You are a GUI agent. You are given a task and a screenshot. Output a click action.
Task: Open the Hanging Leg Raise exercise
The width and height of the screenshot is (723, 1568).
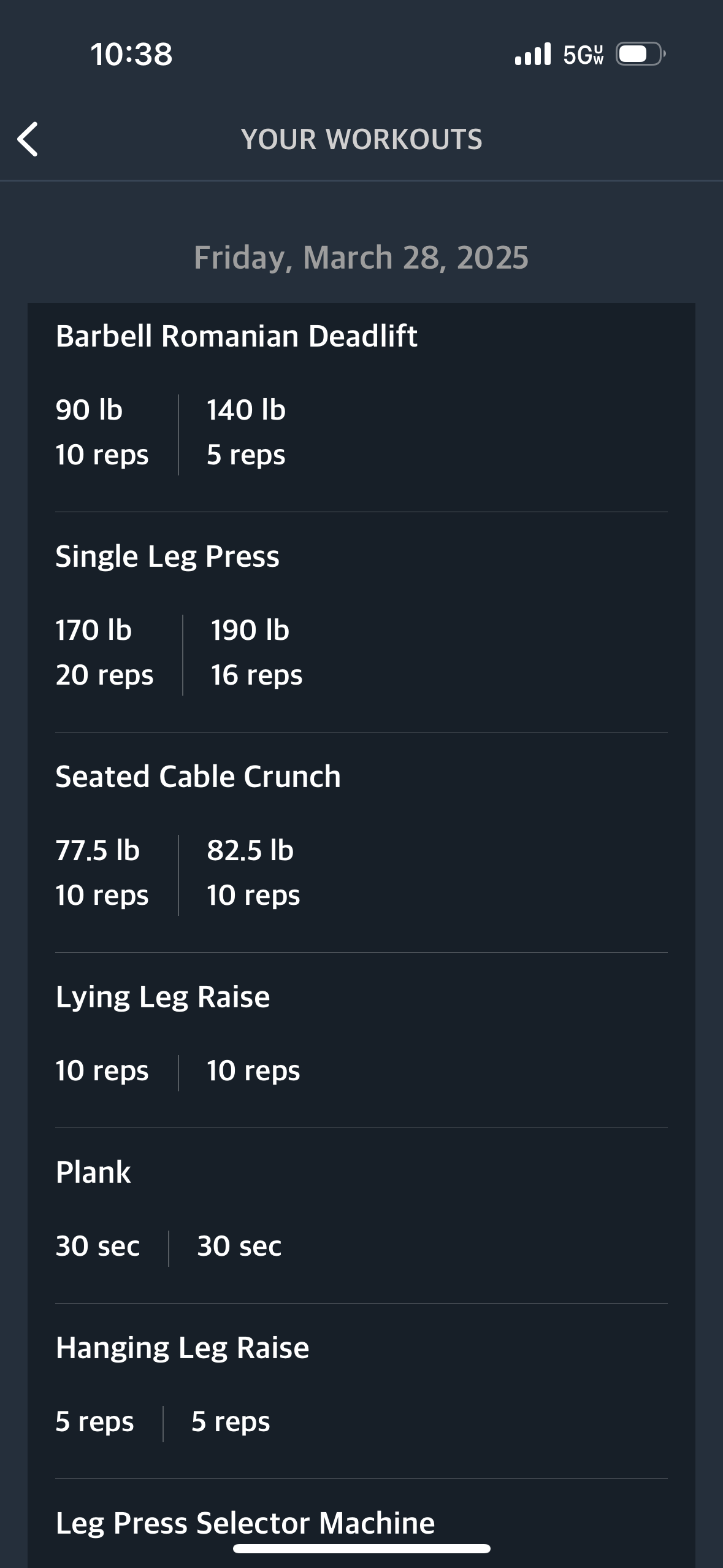[182, 1348]
